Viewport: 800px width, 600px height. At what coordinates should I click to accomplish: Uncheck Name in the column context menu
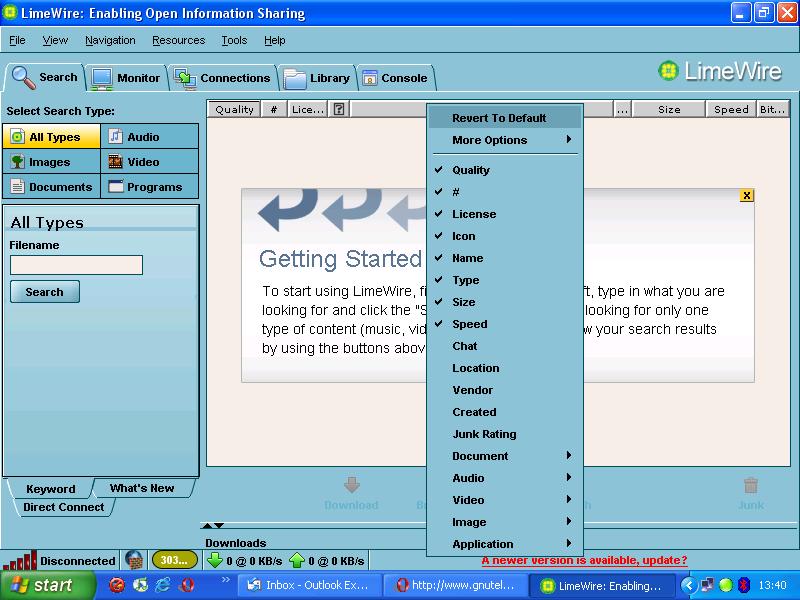[505, 258]
